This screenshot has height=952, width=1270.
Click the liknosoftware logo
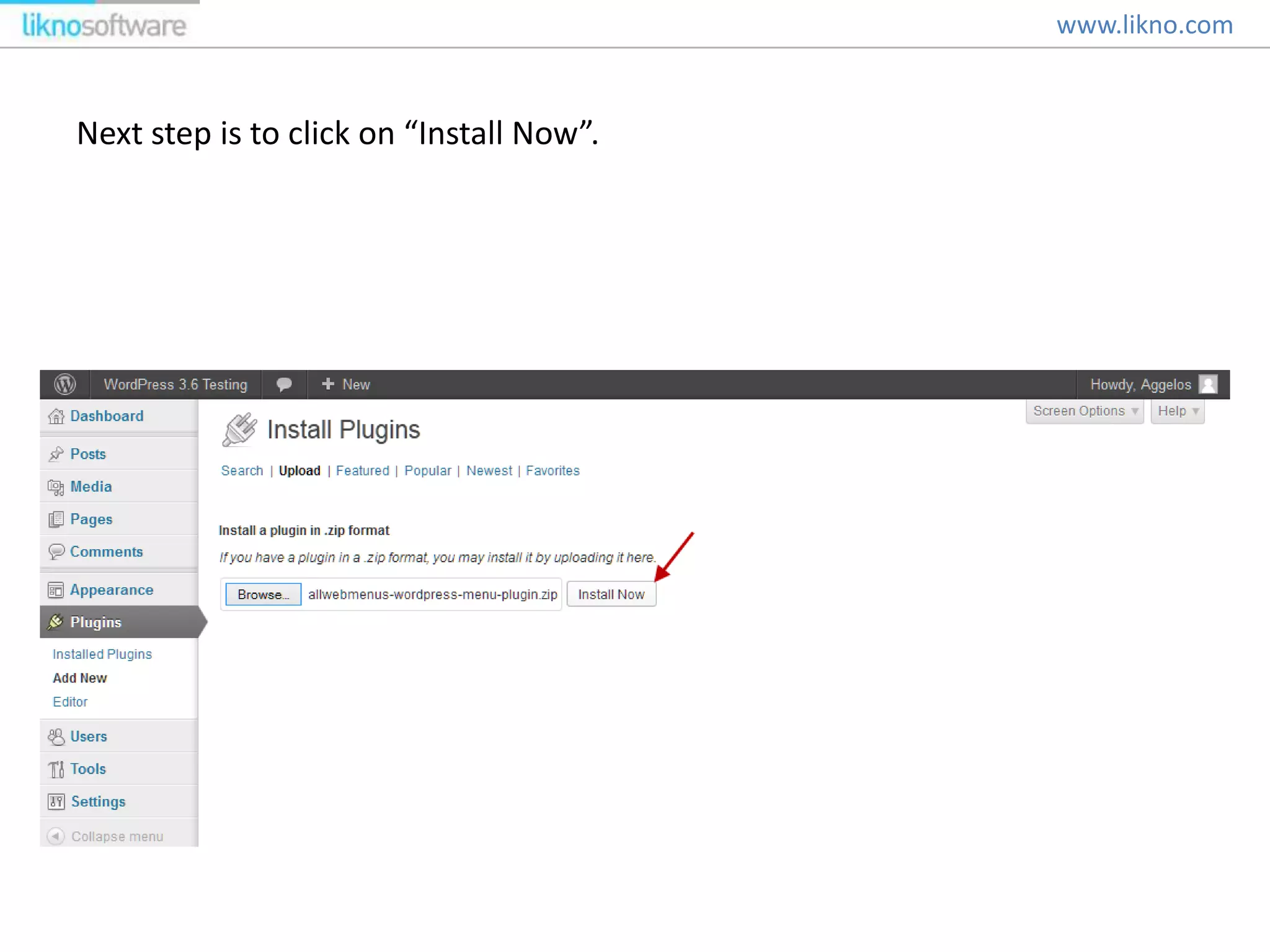[x=104, y=25]
